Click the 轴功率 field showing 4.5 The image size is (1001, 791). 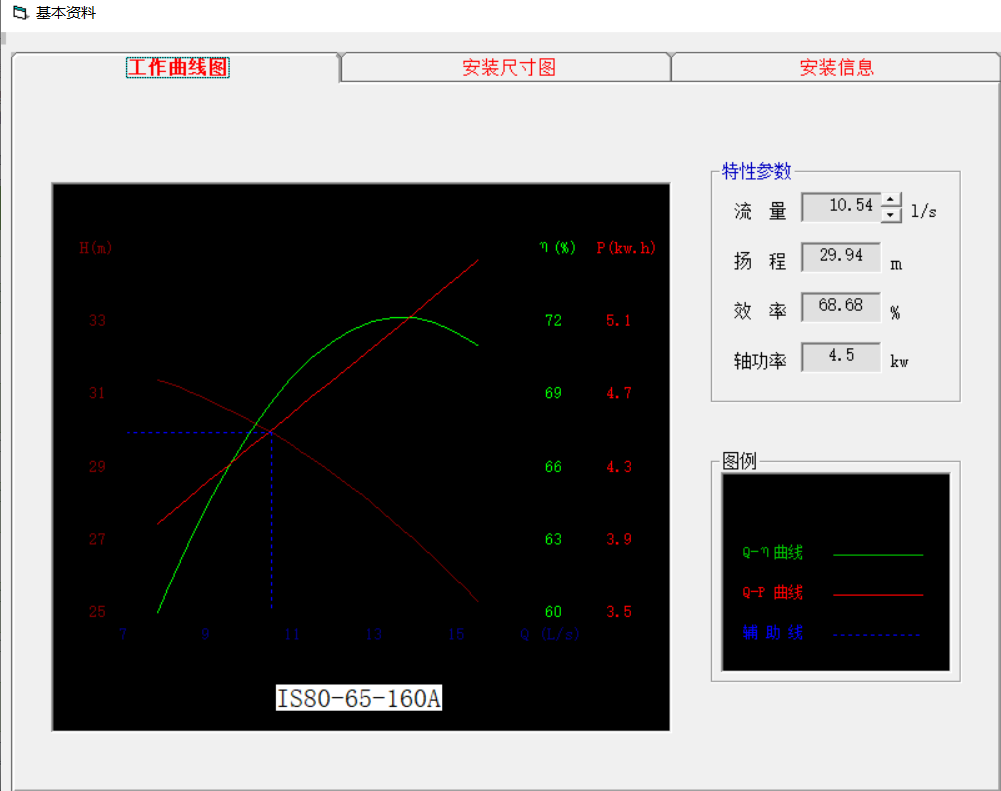tap(841, 357)
